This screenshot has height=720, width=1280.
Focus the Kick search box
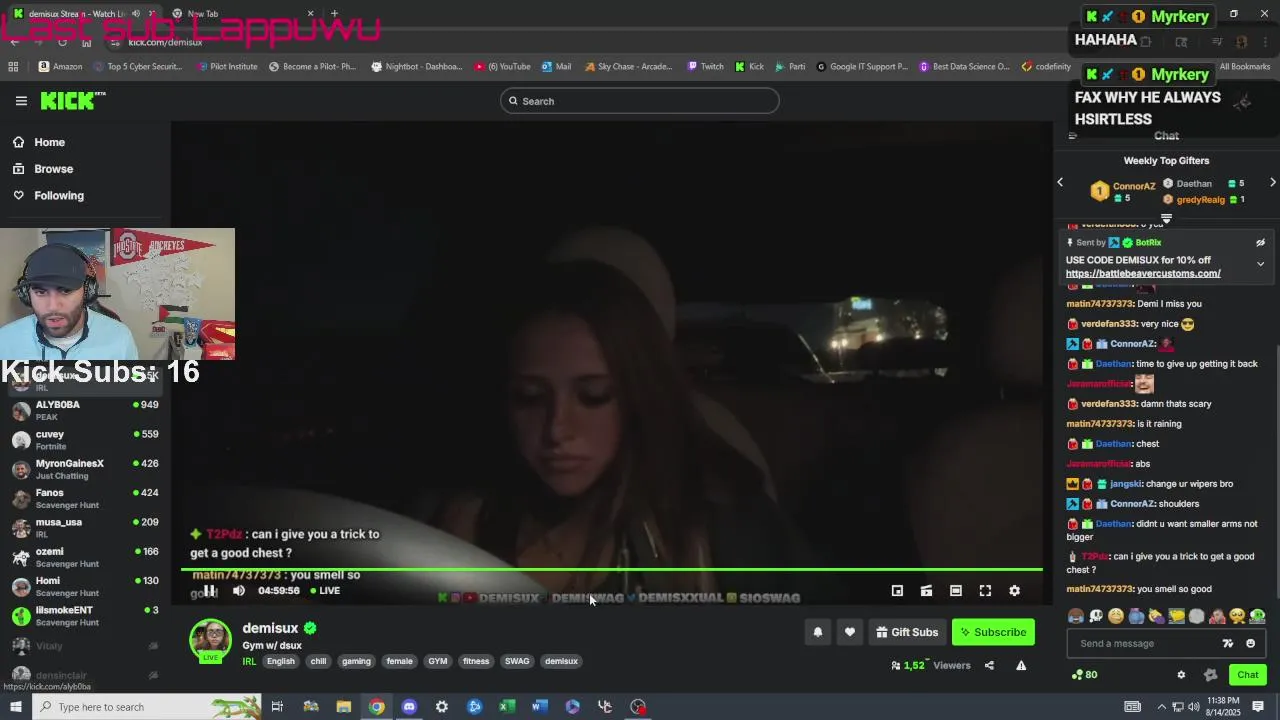click(x=640, y=101)
